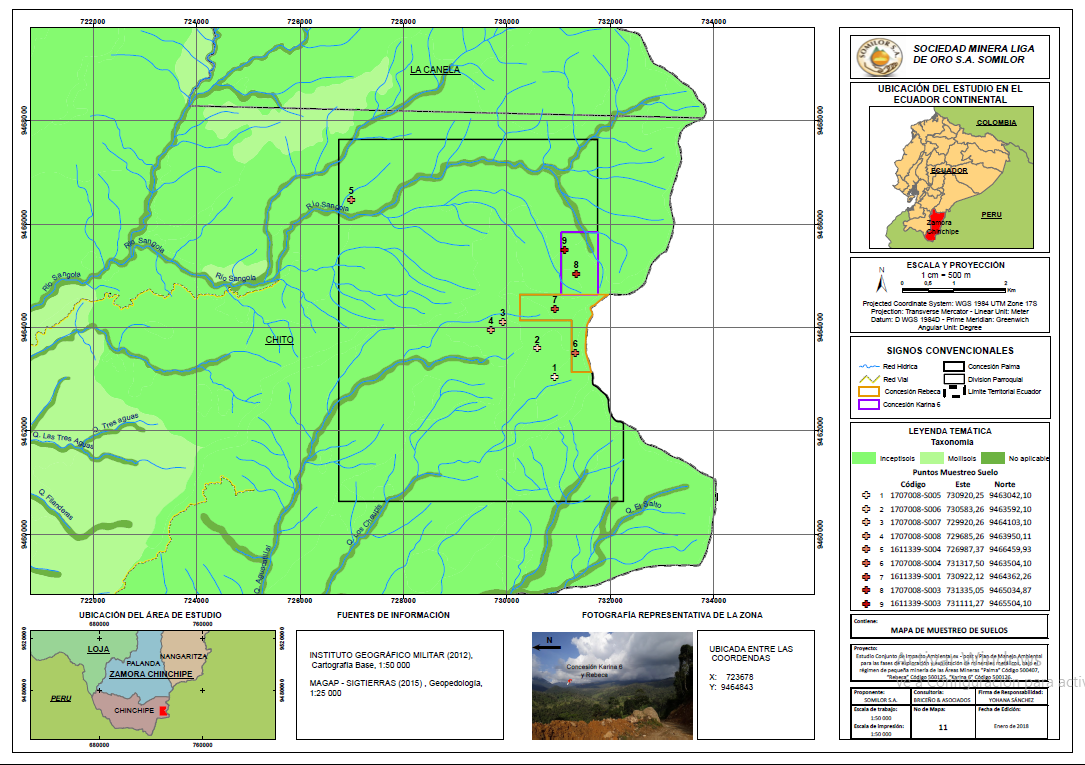
Task: Click the LA CANELA parish label
Action: pos(435,70)
